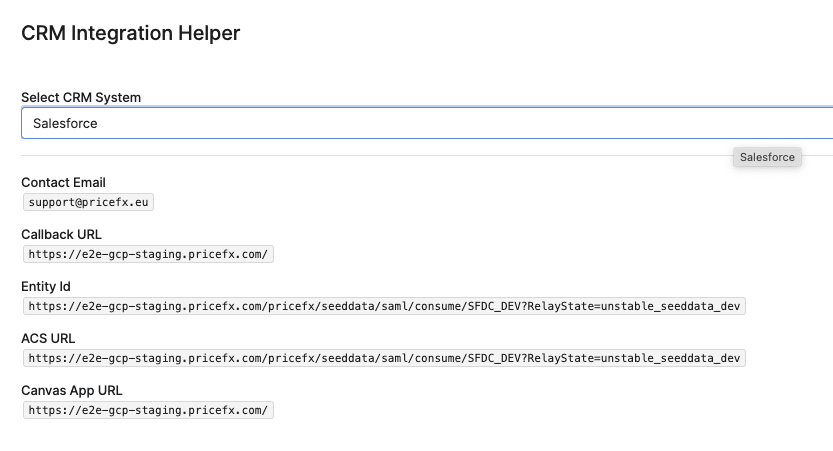This screenshot has width=833, height=451.
Task: Click the support@pricefx.eu contact email value
Action: [x=88, y=202]
